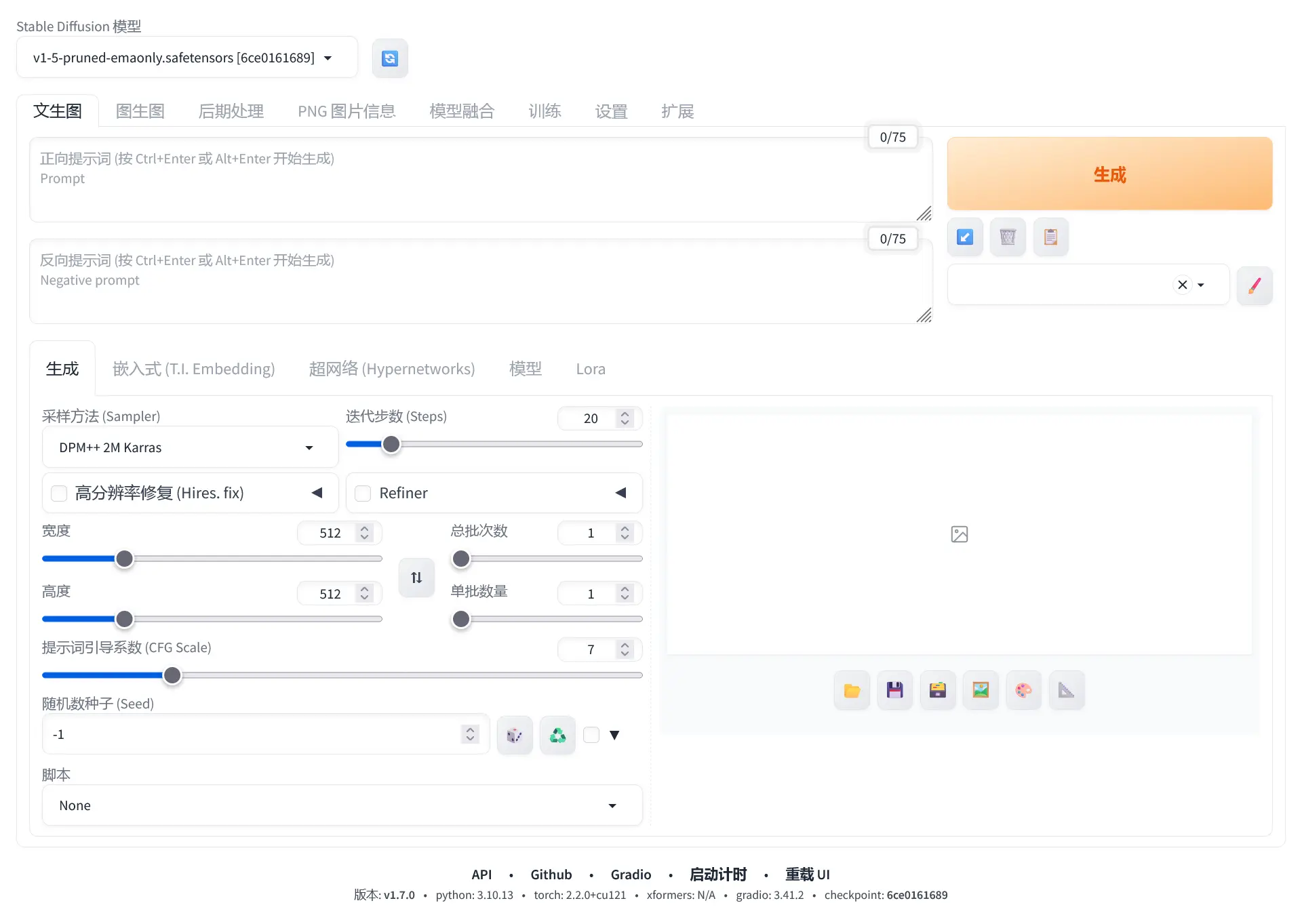The height and width of the screenshot is (924, 1302).
Task: Open the styles dropdown arrow
Action: click(x=1201, y=285)
